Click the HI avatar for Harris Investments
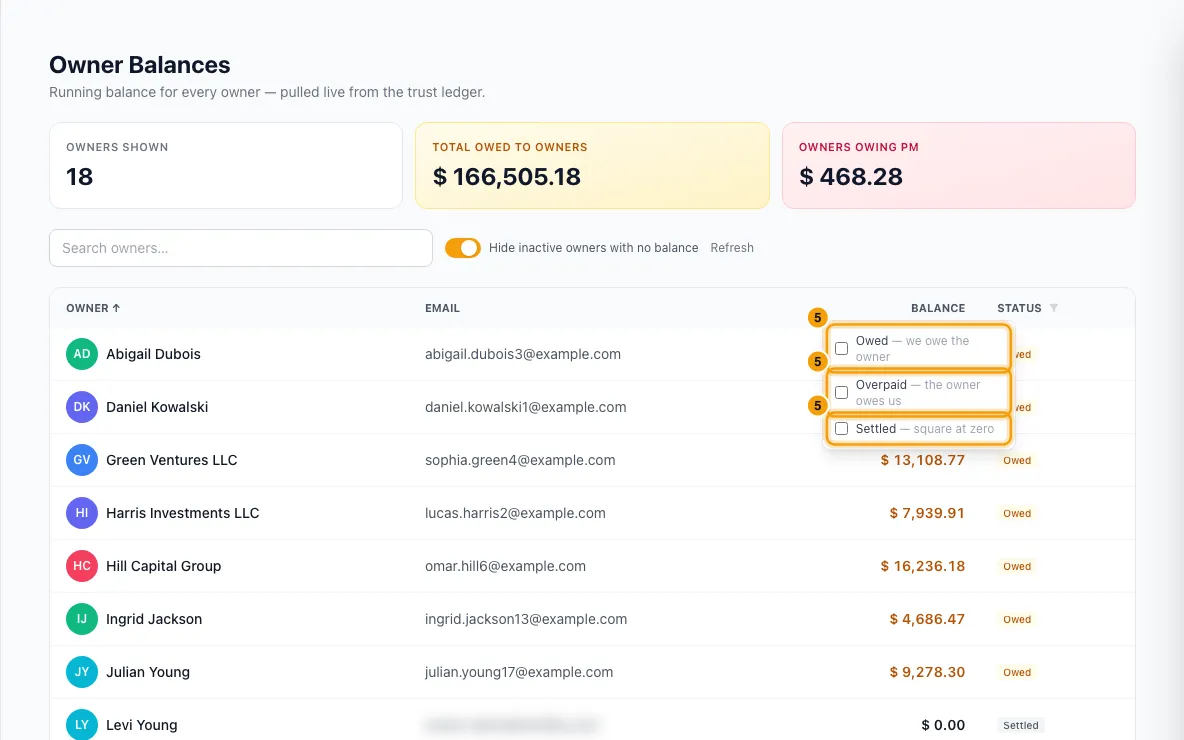 click(82, 513)
